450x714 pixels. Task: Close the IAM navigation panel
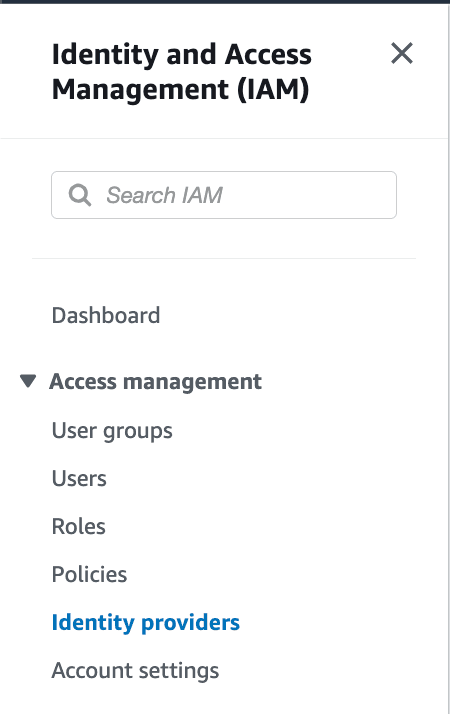(402, 53)
